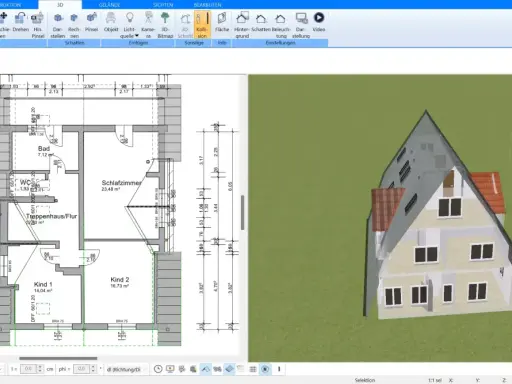Click the Selektion status bar text
512x384 pixels.
[365, 380]
